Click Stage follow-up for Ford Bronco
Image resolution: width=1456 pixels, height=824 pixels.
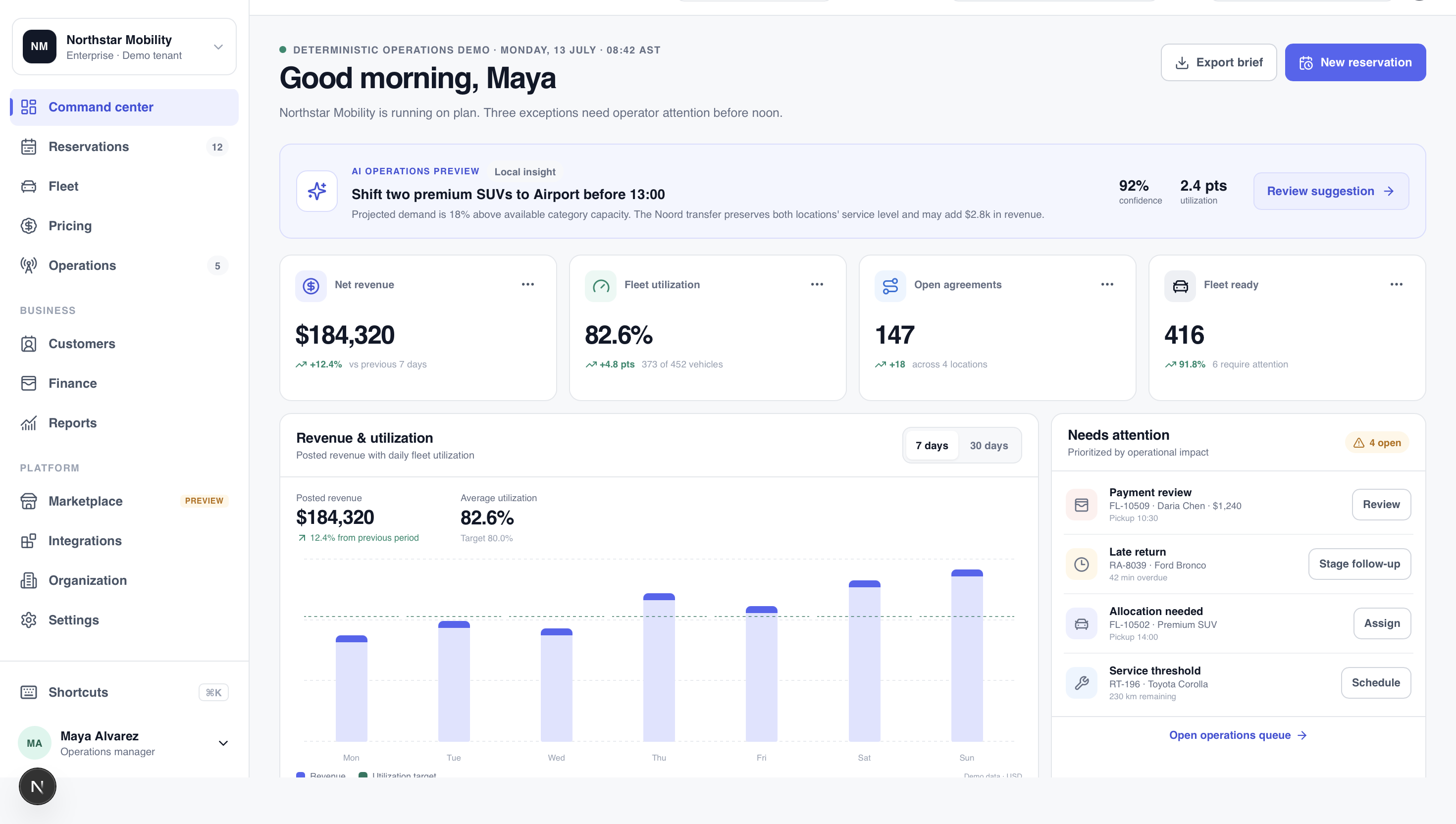[x=1359, y=564]
